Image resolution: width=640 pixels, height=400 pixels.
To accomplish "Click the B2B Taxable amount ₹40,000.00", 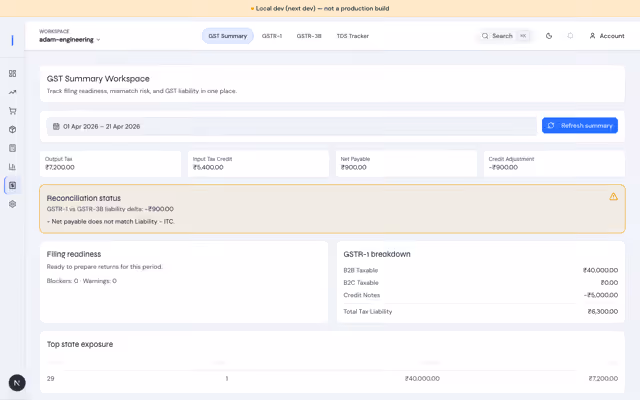I will 600,270.
